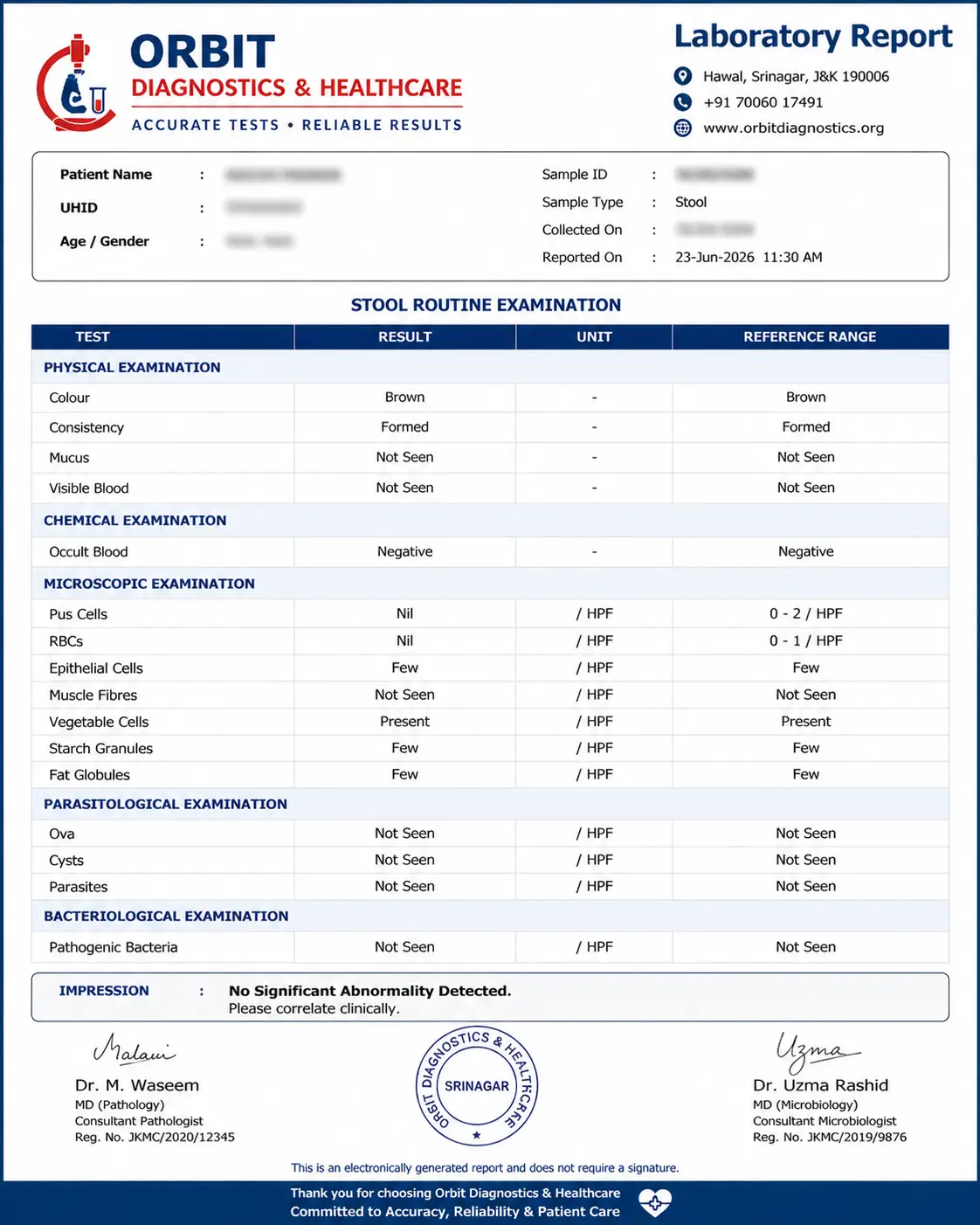Select the Patient Name label
Screen dimensions: 980x1225
point(106,175)
